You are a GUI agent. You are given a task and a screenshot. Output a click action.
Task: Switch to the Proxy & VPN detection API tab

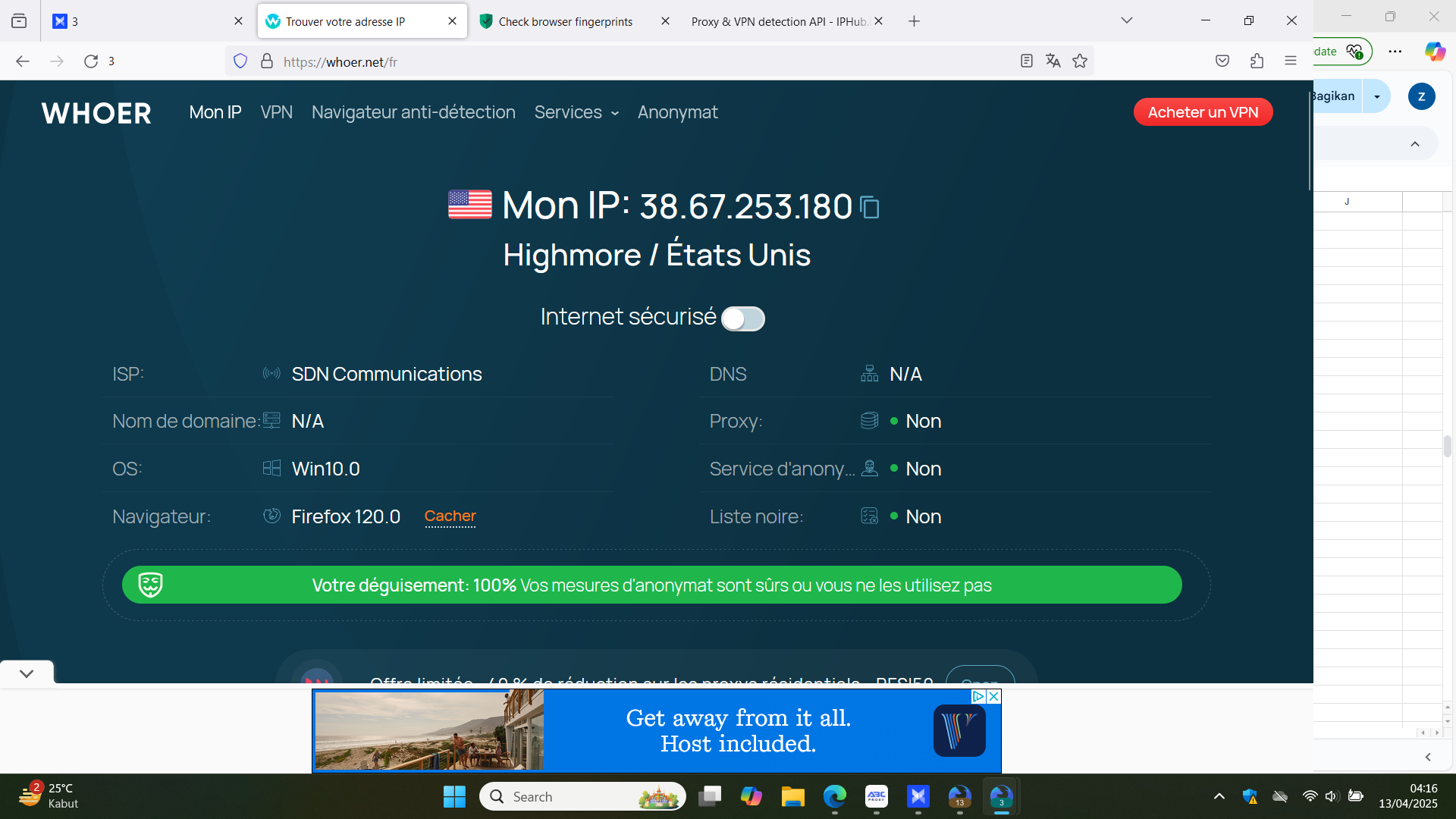click(780, 21)
